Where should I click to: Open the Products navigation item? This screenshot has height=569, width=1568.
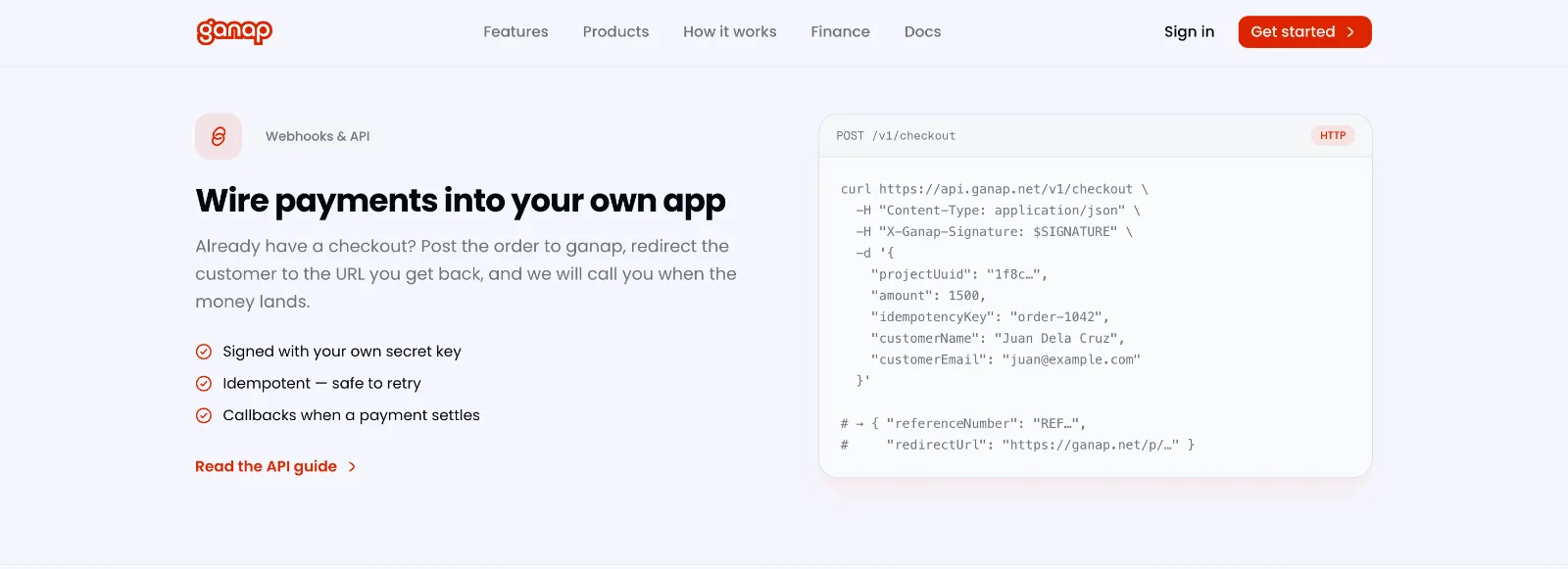point(615,31)
